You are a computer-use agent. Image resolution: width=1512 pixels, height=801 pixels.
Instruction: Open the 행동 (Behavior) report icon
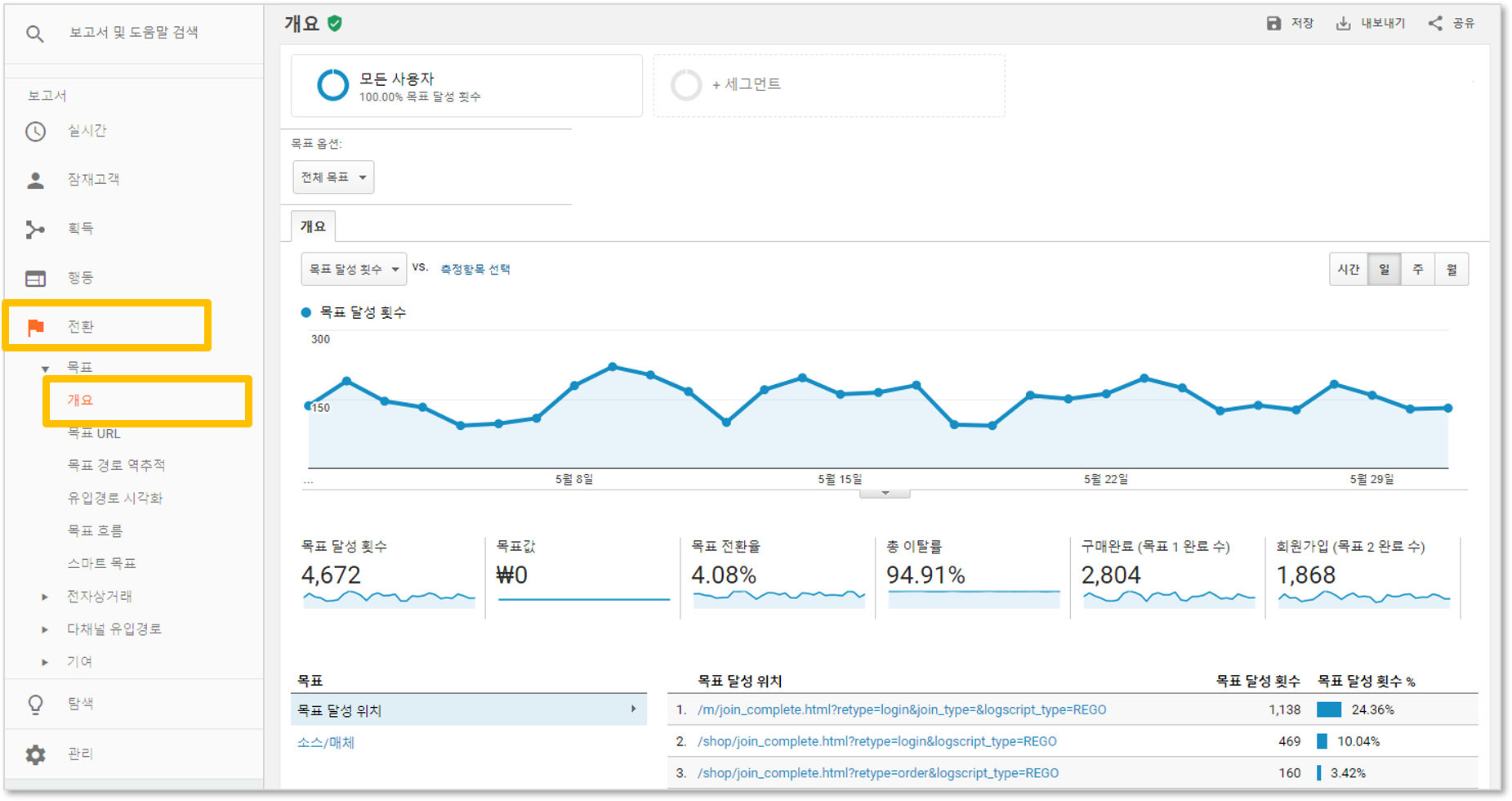[35, 278]
